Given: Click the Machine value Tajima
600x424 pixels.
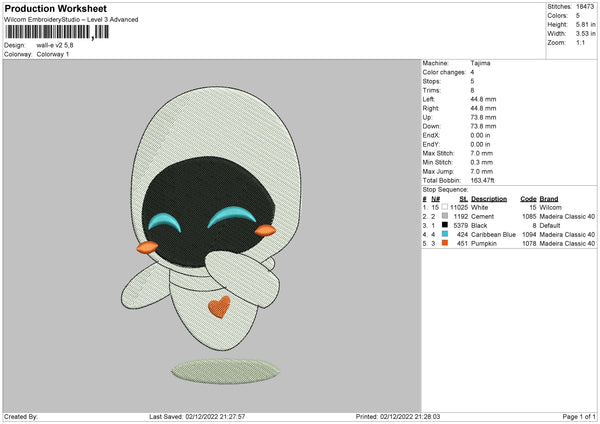Looking at the screenshot, I should [x=480, y=63].
